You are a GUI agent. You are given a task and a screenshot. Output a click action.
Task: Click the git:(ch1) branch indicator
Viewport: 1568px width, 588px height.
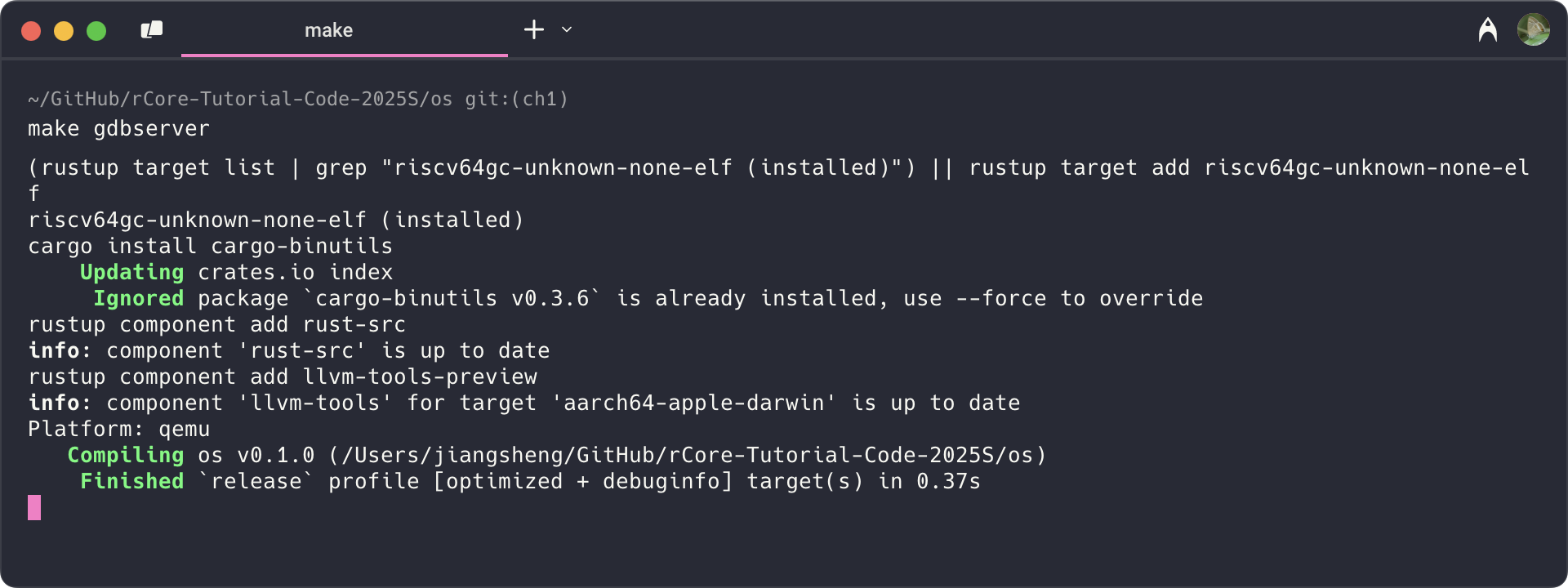coord(516,99)
